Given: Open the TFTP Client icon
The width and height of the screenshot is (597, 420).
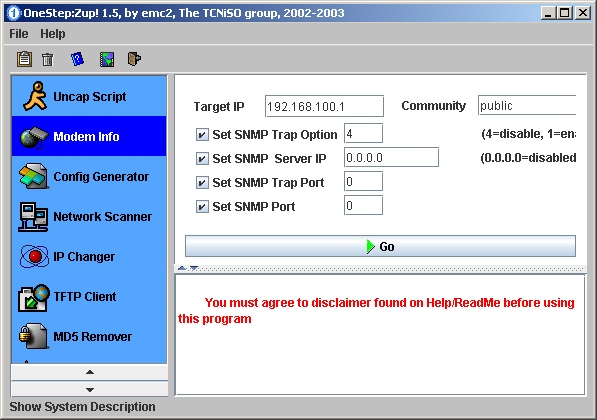Looking at the screenshot, I should pos(34,298).
